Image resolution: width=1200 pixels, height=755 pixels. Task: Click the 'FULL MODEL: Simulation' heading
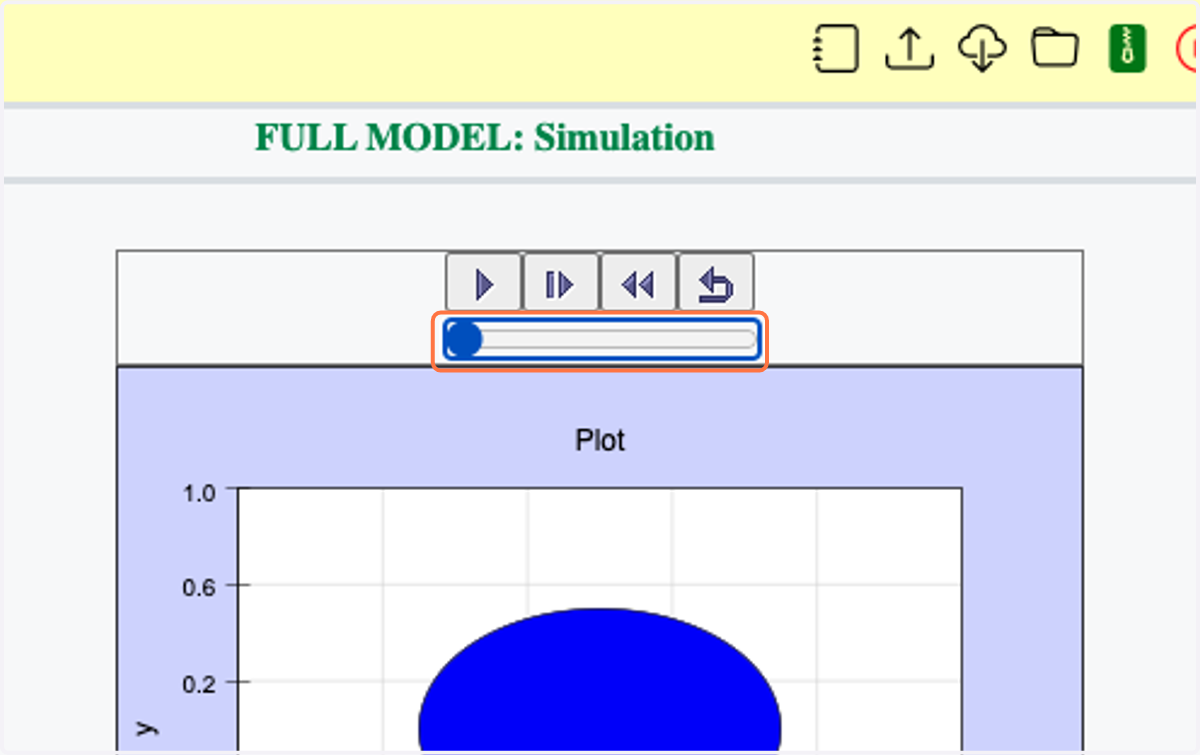point(485,137)
